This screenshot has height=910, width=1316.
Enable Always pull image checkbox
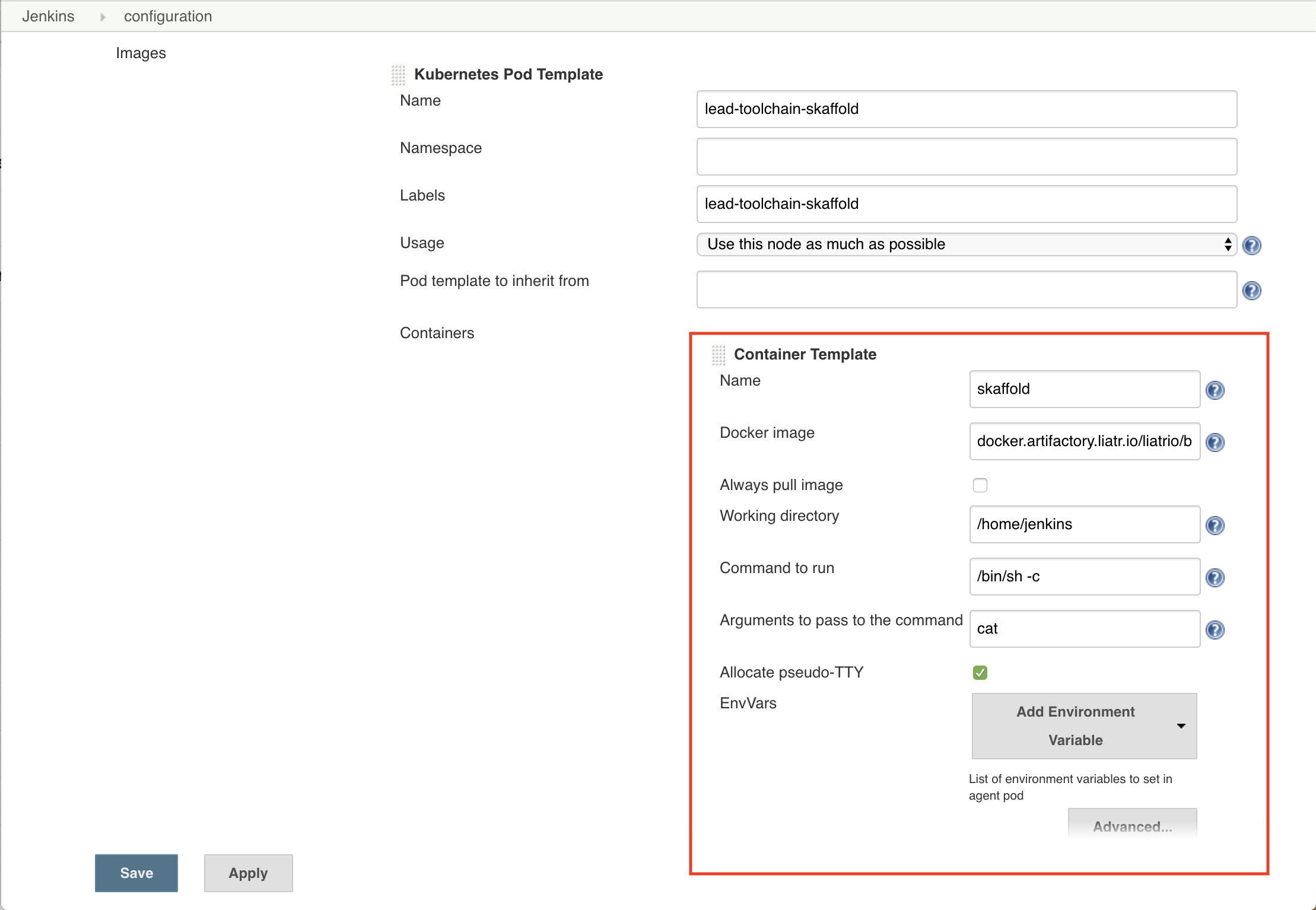(980, 485)
